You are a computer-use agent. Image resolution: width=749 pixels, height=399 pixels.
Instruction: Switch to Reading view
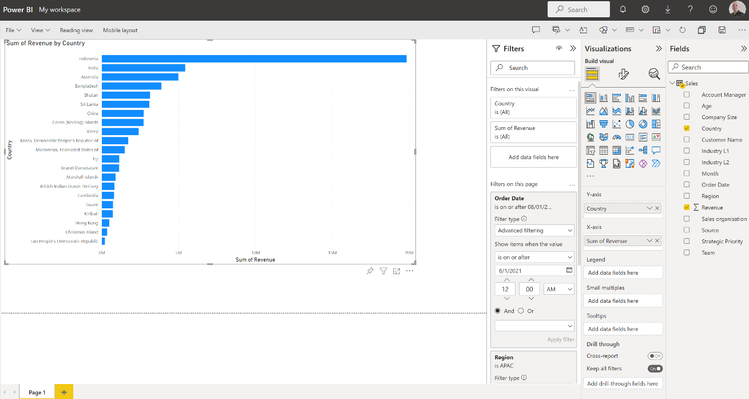click(76, 30)
